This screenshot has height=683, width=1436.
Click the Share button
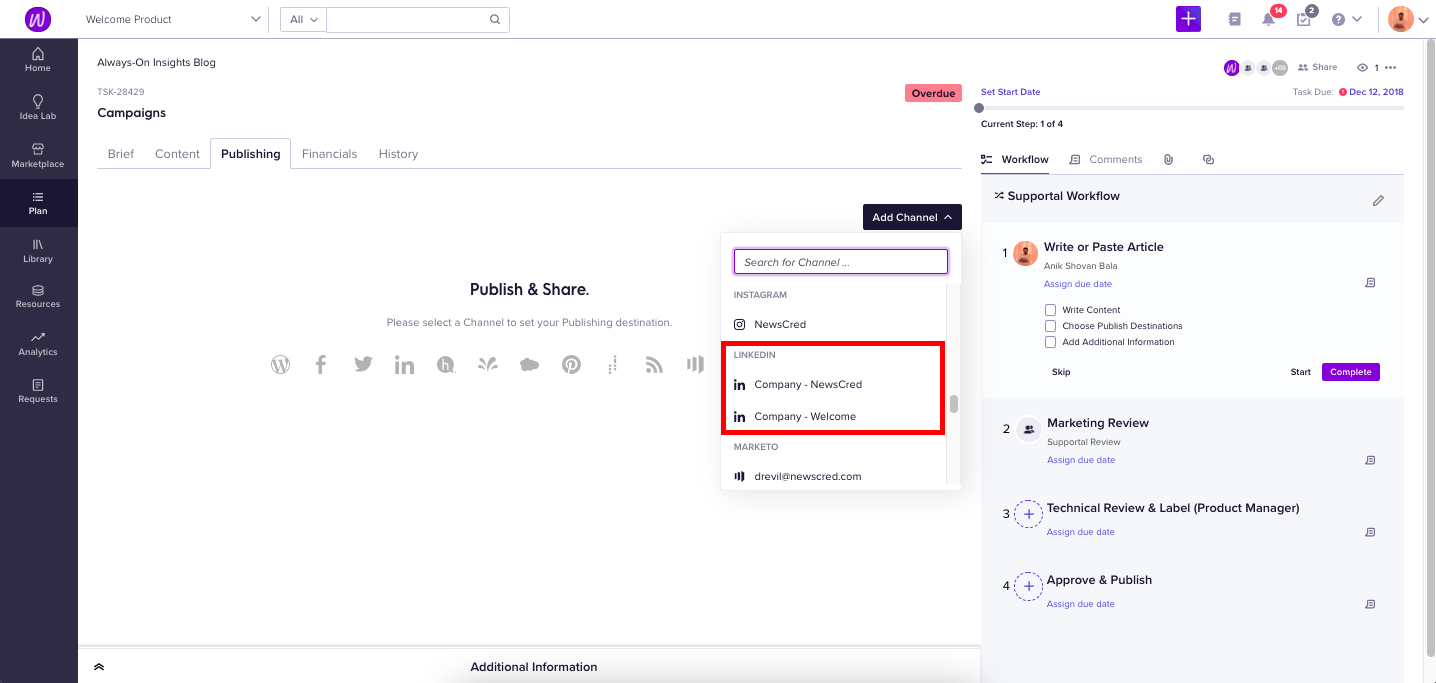click(1317, 68)
